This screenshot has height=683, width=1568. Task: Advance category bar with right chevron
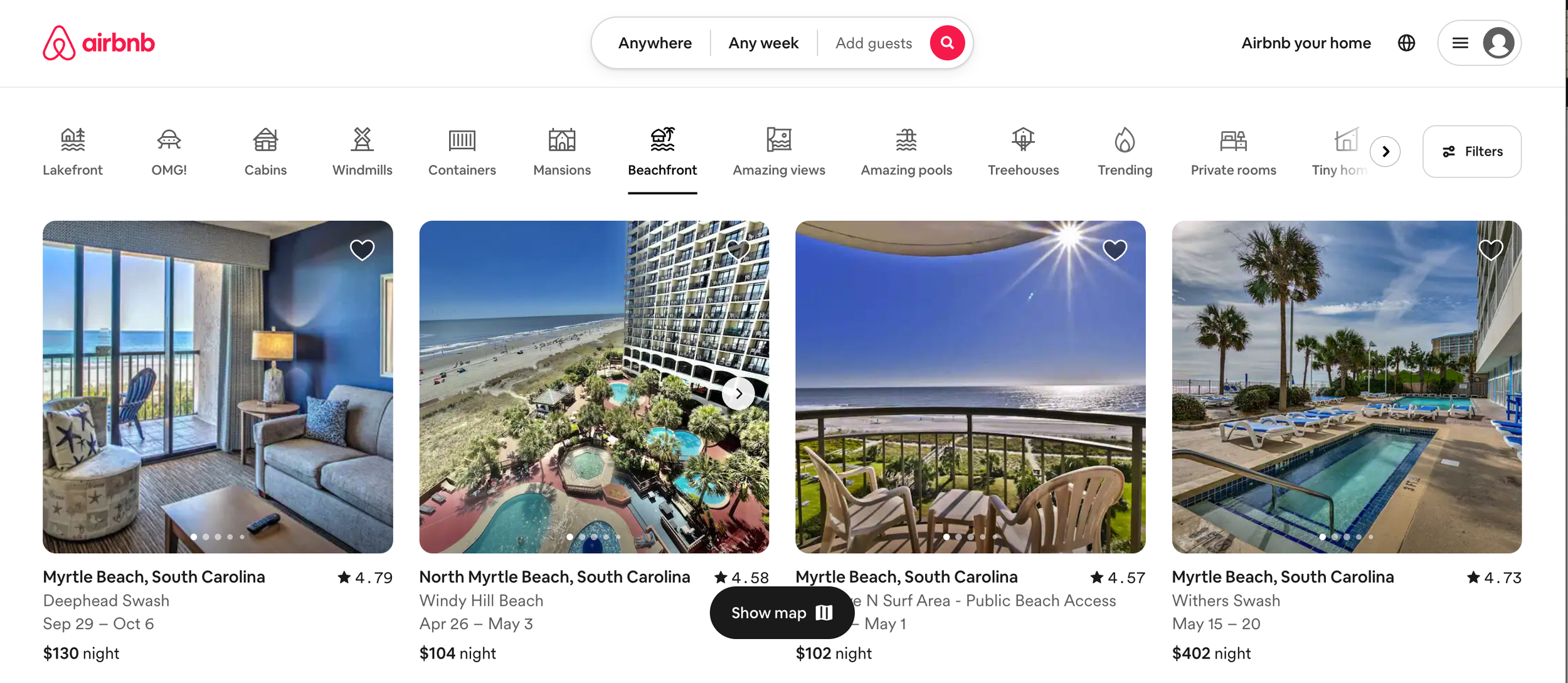1385,151
